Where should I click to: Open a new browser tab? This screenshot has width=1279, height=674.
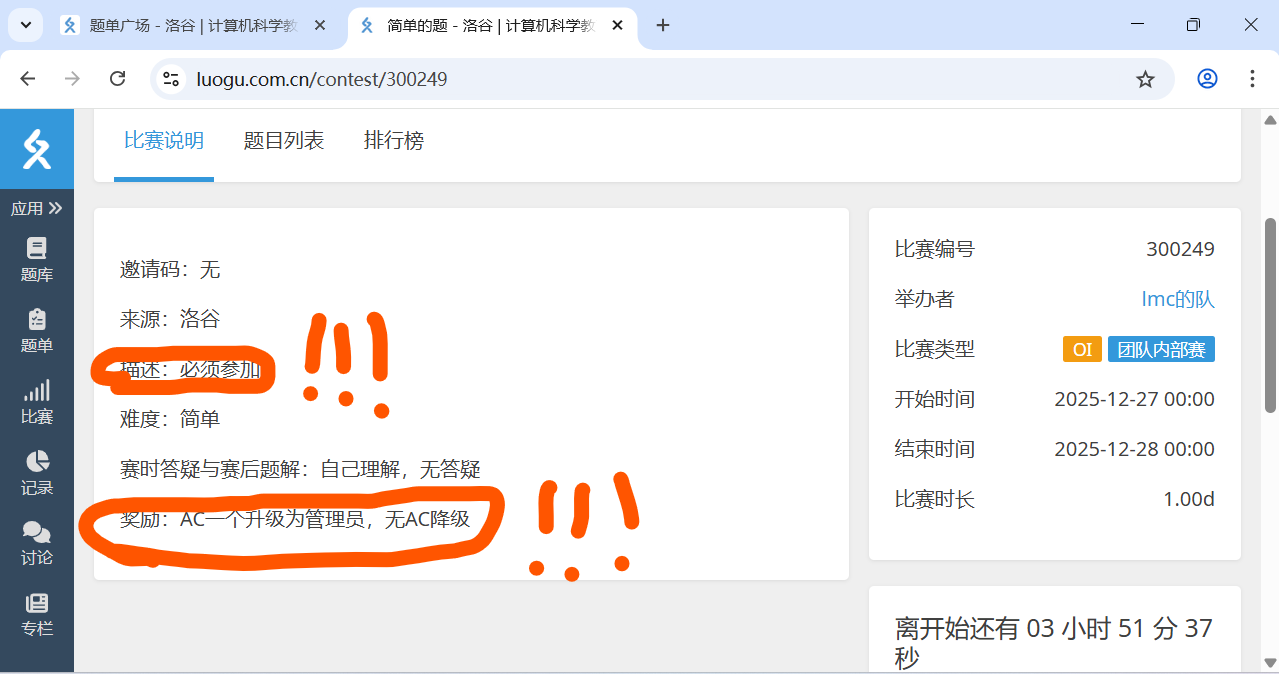pos(662,26)
